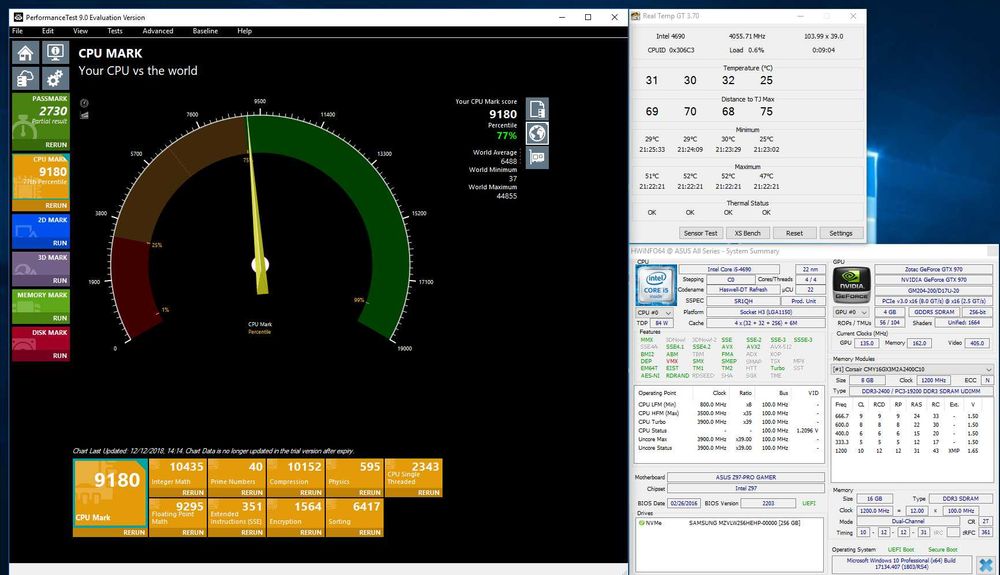This screenshot has width=1000, height=575.
Task: Open the Tests menu
Action: click(115, 31)
